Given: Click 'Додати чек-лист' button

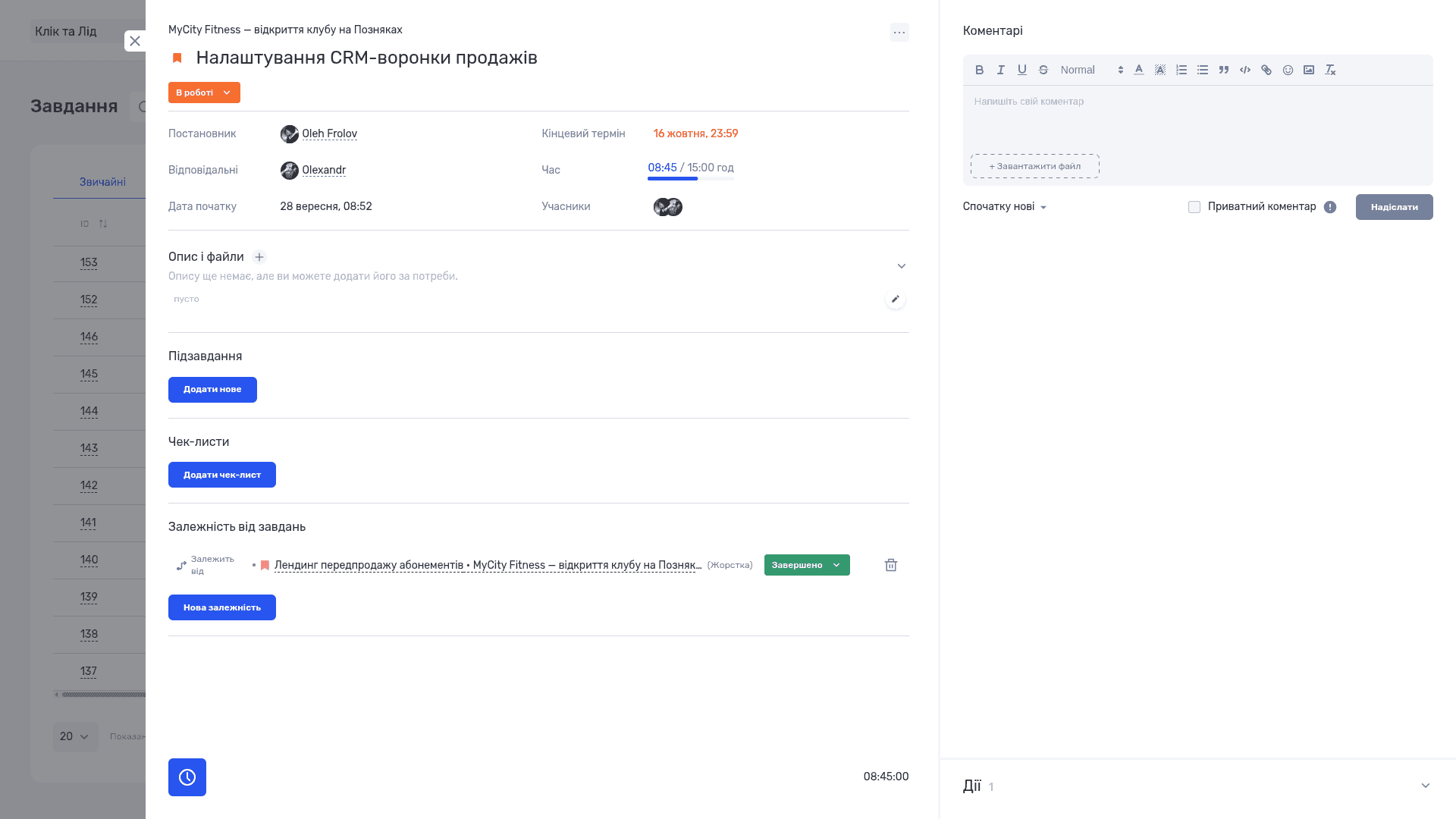Looking at the screenshot, I should [222, 475].
